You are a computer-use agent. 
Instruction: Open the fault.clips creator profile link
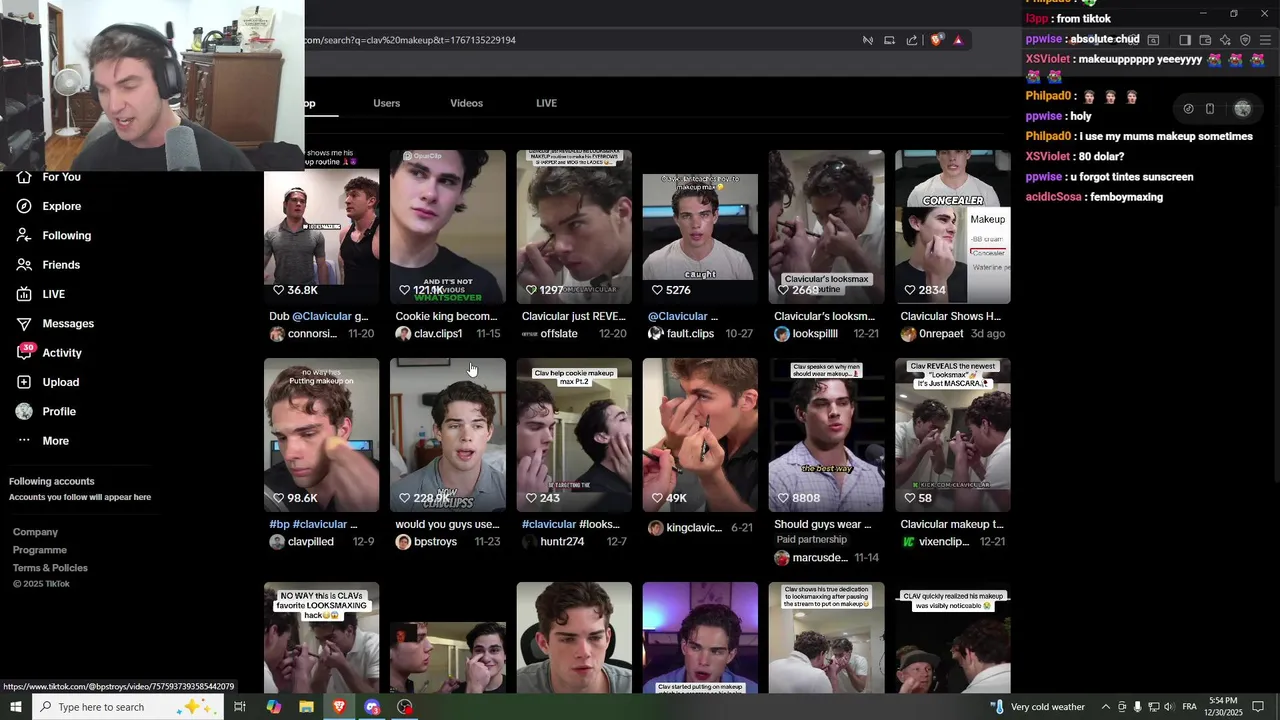click(690, 334)
